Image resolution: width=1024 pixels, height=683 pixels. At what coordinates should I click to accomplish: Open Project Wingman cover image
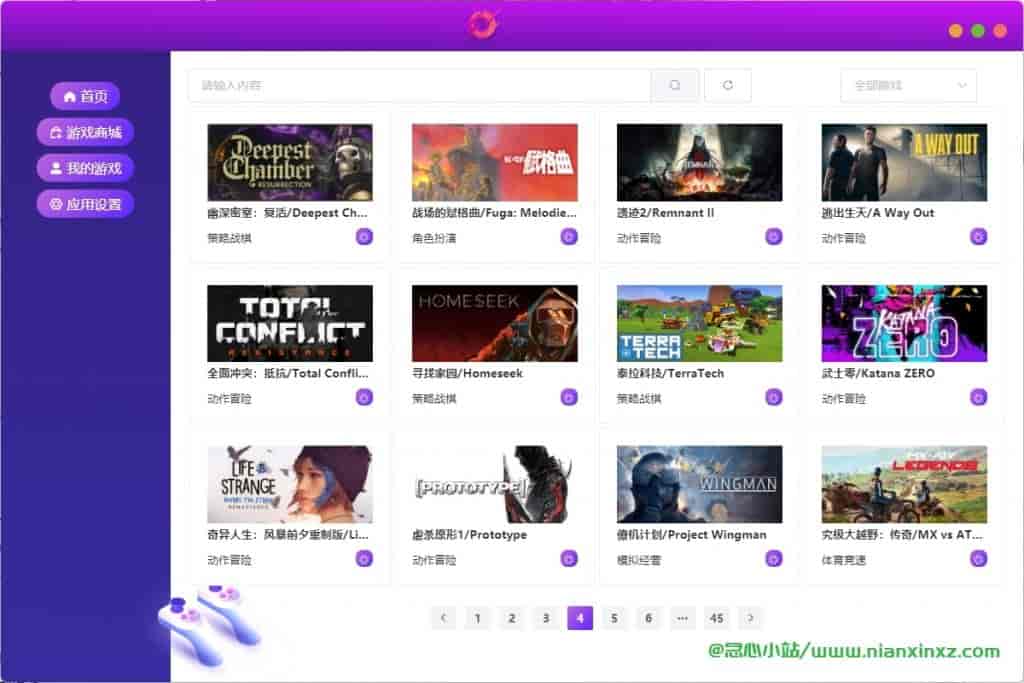pyautogui.click(x=699, y=484)
